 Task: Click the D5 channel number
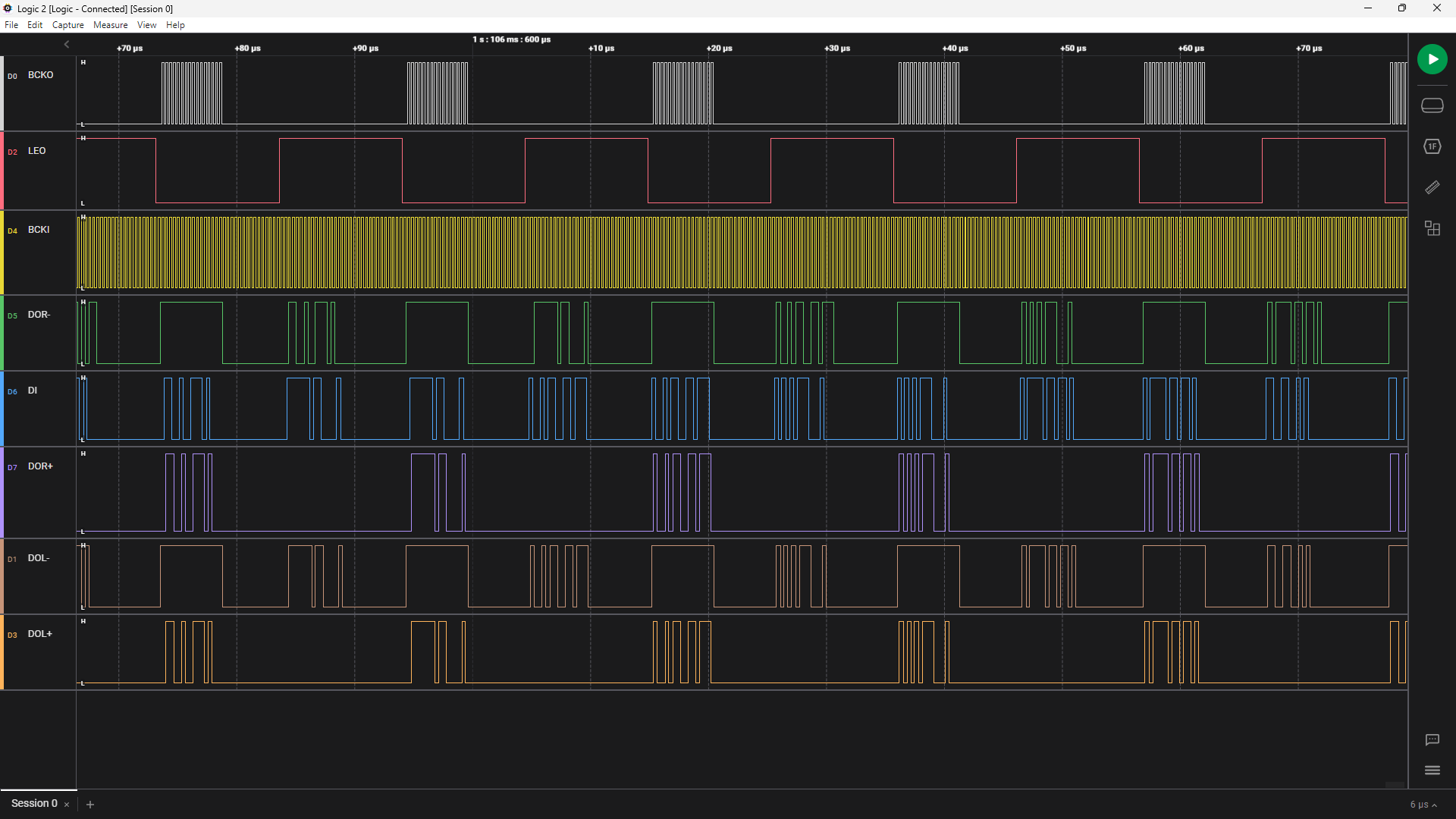12,315
